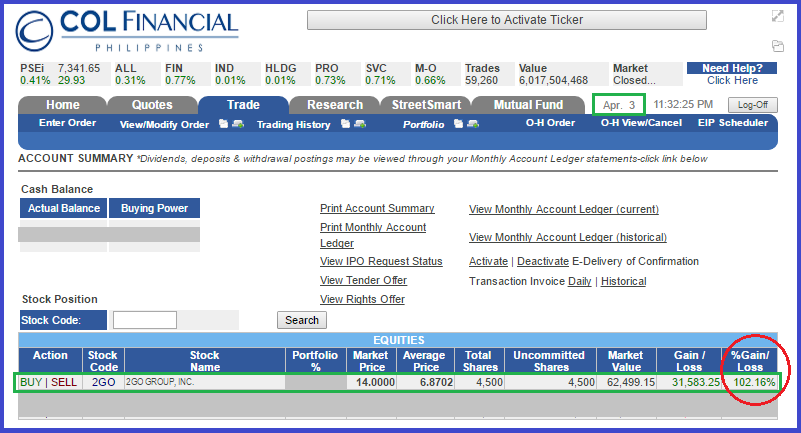The image size is (801, 433).
Task: Open Transaction Invoice Historical link
Action: (623, 281)
